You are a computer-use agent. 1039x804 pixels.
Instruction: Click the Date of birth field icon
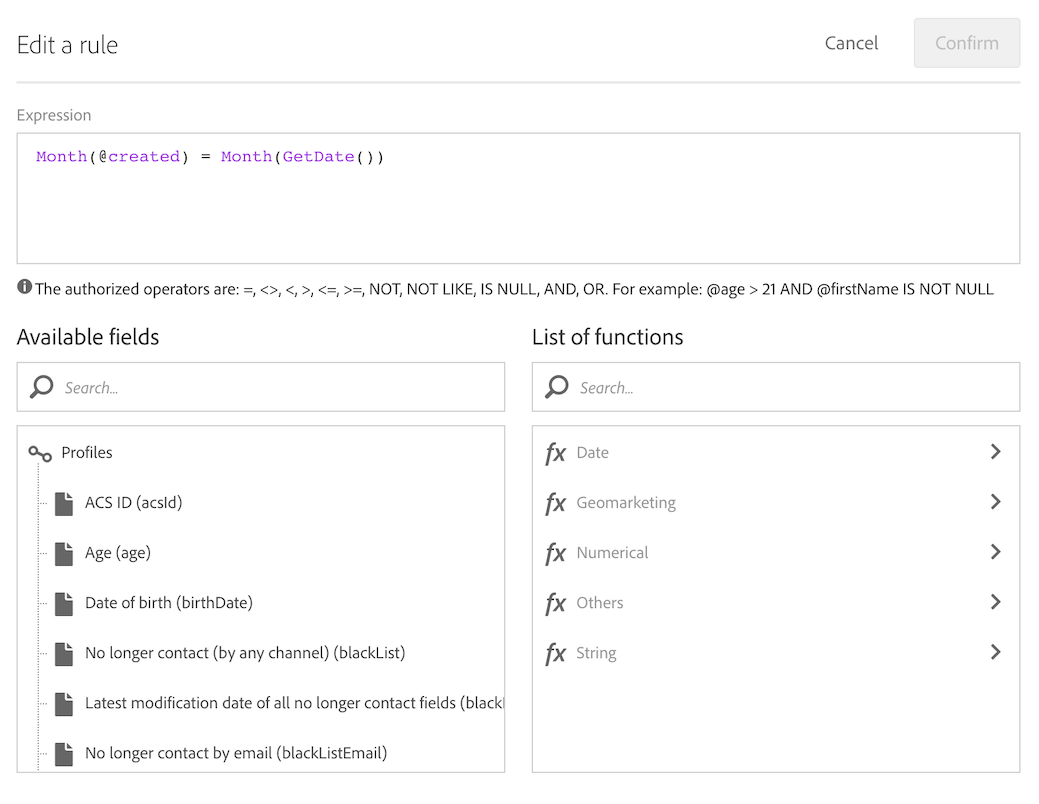click(64, 603)
